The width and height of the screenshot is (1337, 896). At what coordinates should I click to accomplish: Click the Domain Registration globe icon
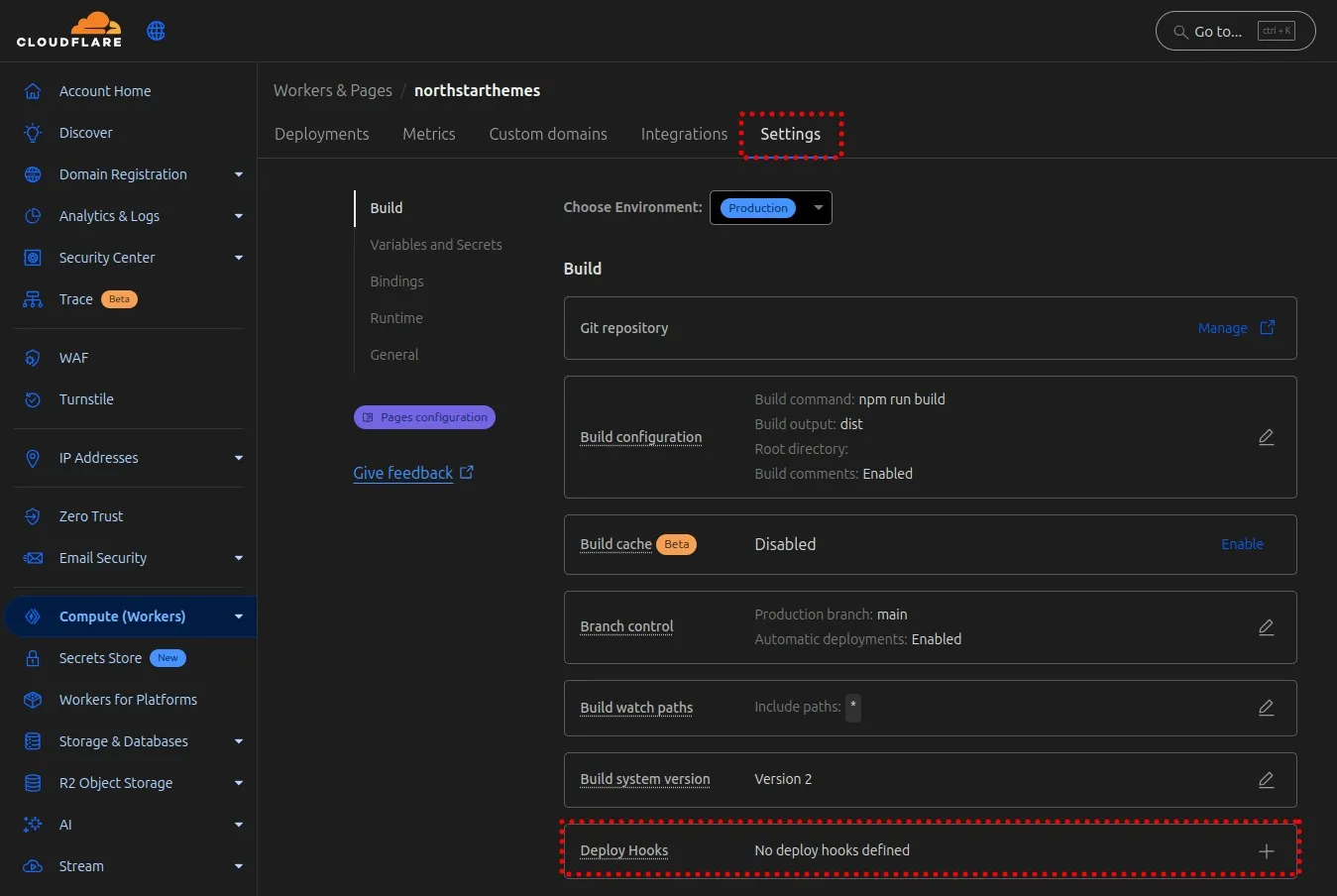(x=33, y=174)
